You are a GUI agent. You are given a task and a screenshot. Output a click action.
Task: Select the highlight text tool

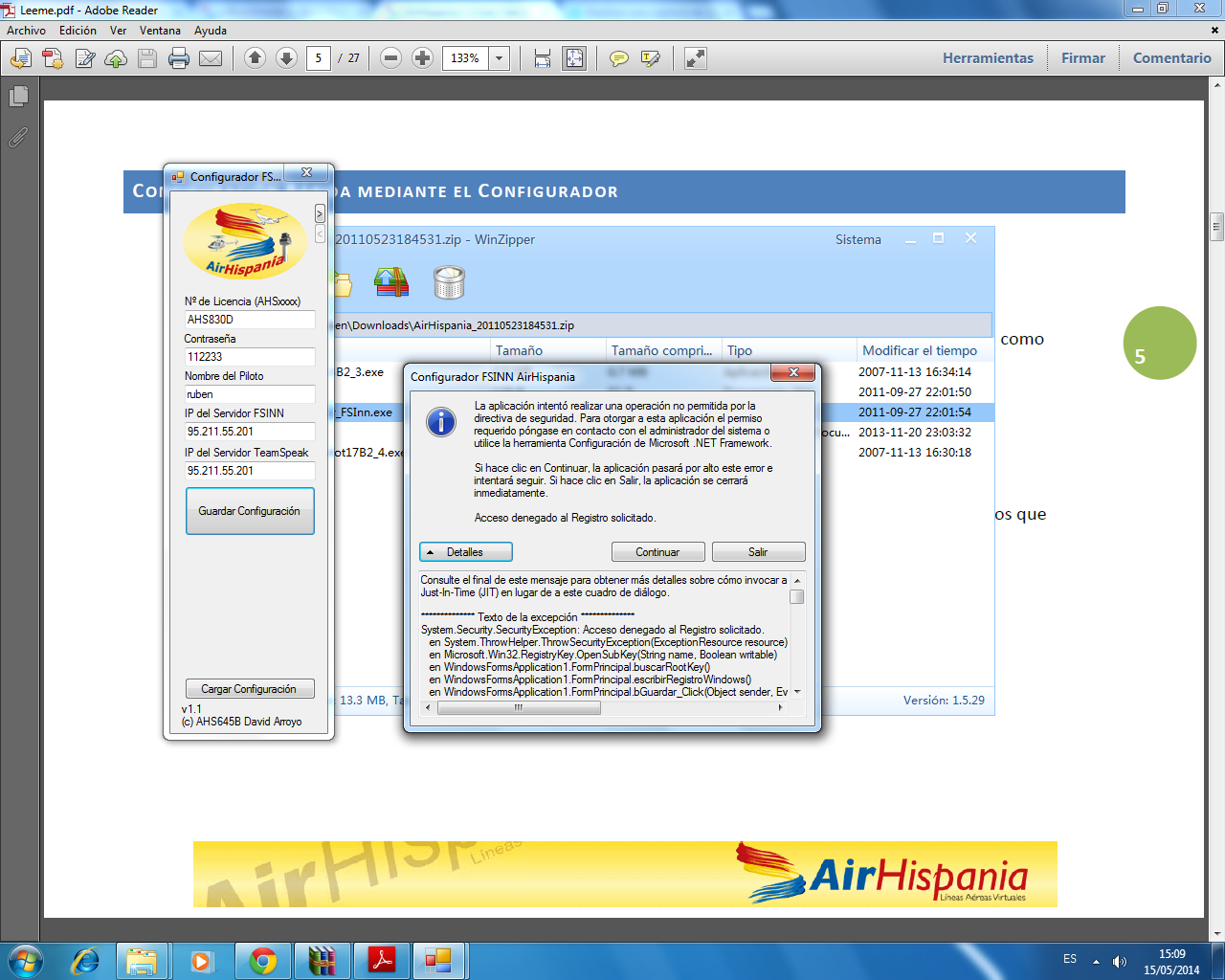651,58
